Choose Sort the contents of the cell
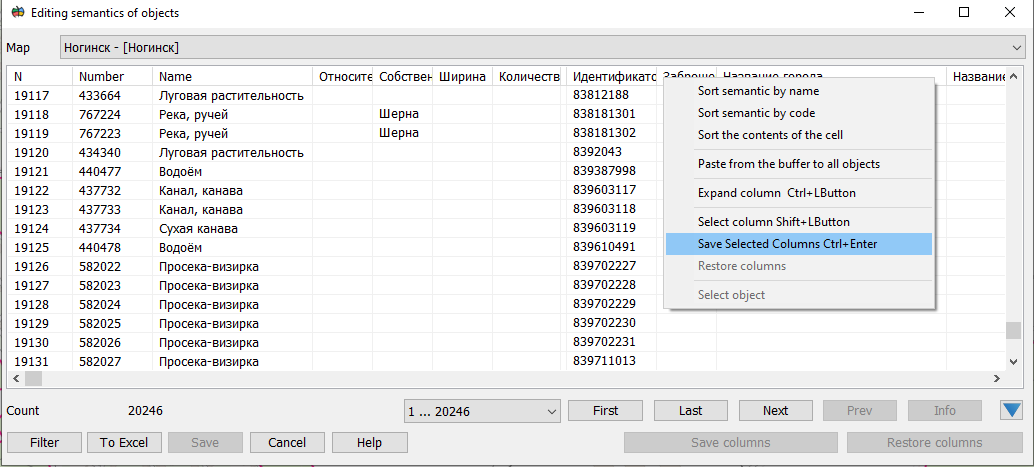Image resolution: width=1034 pixels, height=467 pixels. tap(770, 135)
